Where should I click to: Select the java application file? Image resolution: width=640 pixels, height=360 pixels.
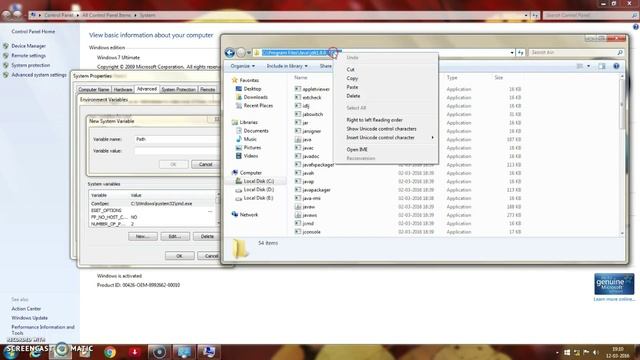(307, 140)
